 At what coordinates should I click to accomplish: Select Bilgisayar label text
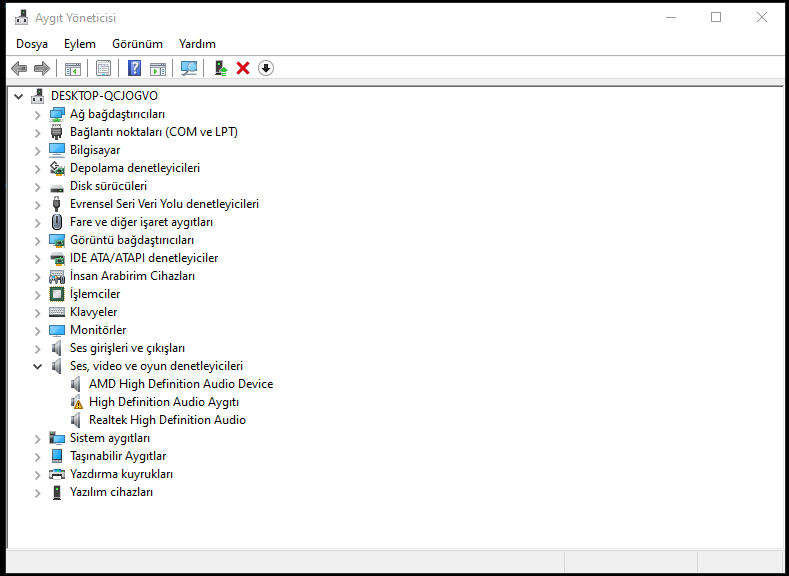(95, 150)
